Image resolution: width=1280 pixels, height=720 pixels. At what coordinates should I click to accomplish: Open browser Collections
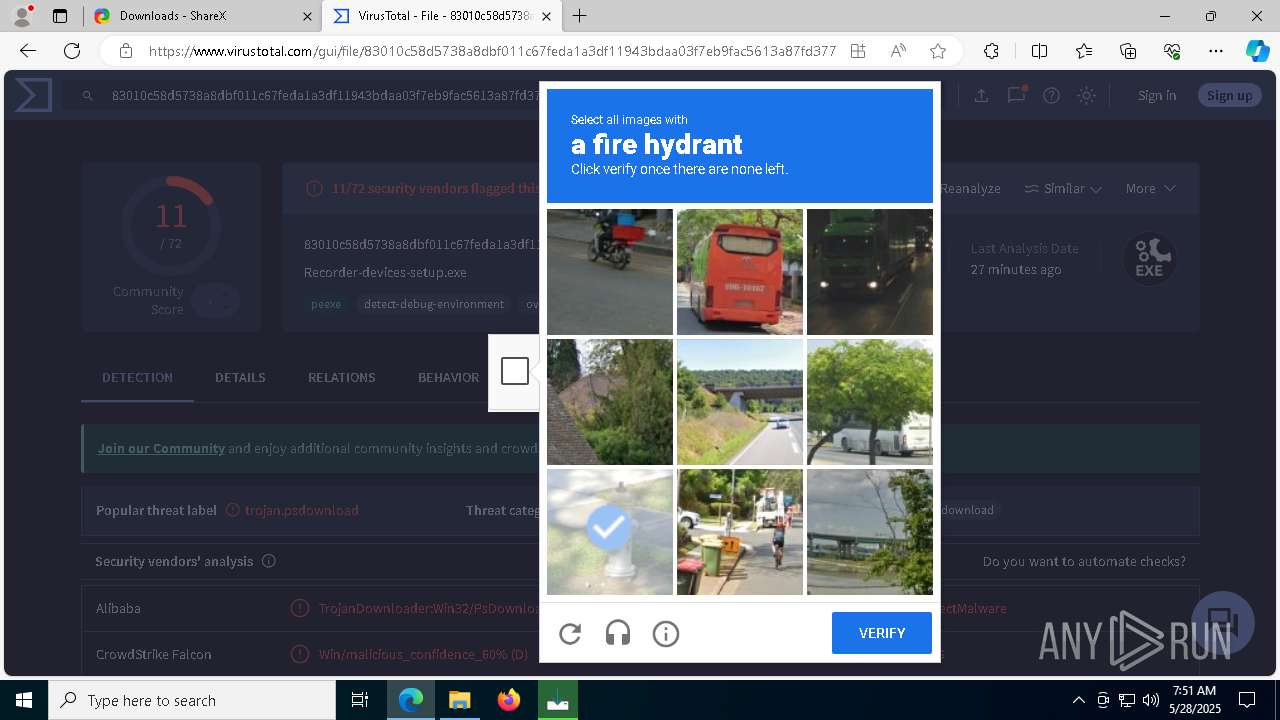(x=1128, y=51)
